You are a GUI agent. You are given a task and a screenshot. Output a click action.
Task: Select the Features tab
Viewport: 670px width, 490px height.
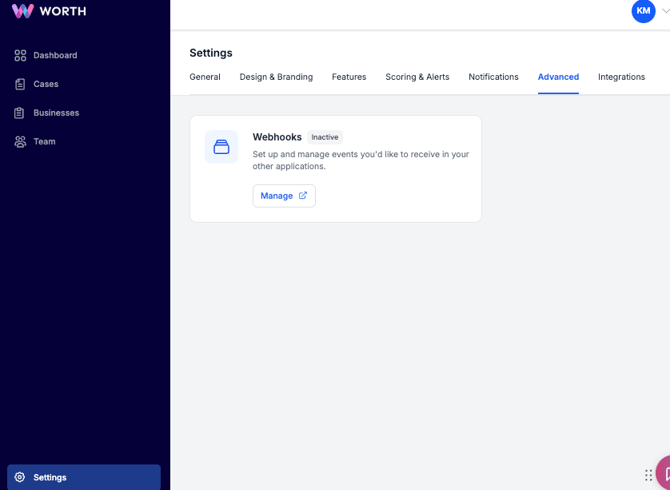coord(349,77)
